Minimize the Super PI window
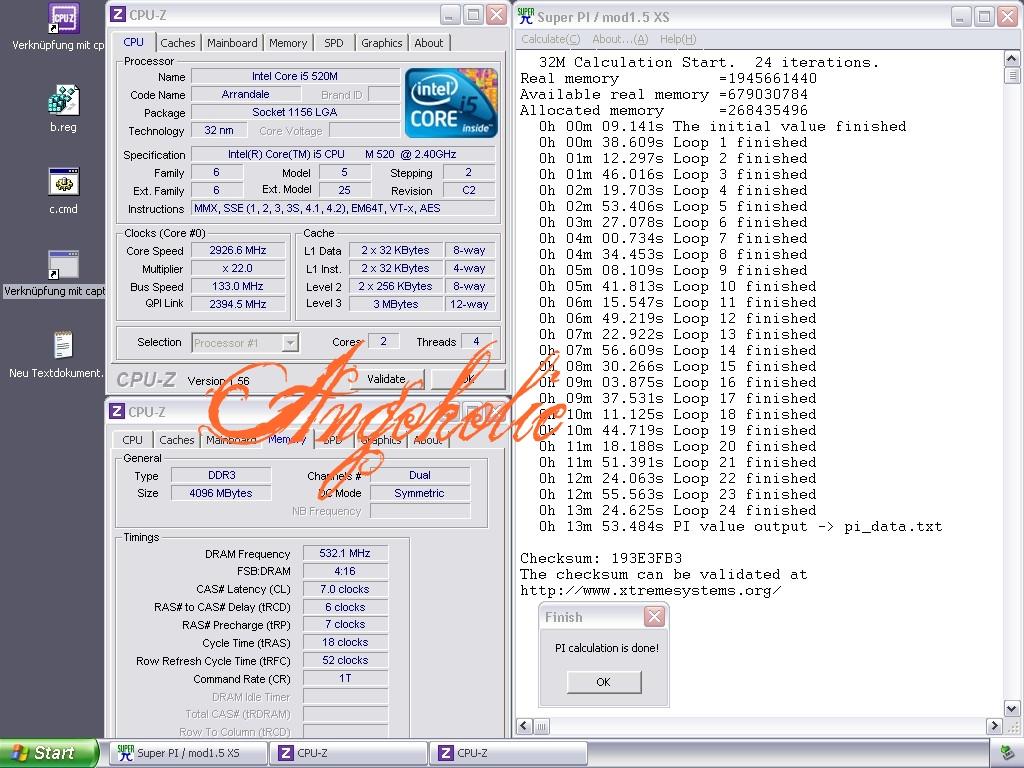This screenshot has height=768, width=1024. tap(960, 16)
